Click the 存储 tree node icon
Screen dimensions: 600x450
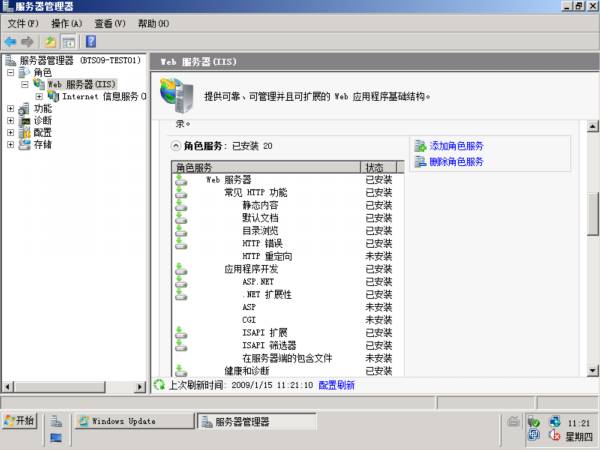24,145
